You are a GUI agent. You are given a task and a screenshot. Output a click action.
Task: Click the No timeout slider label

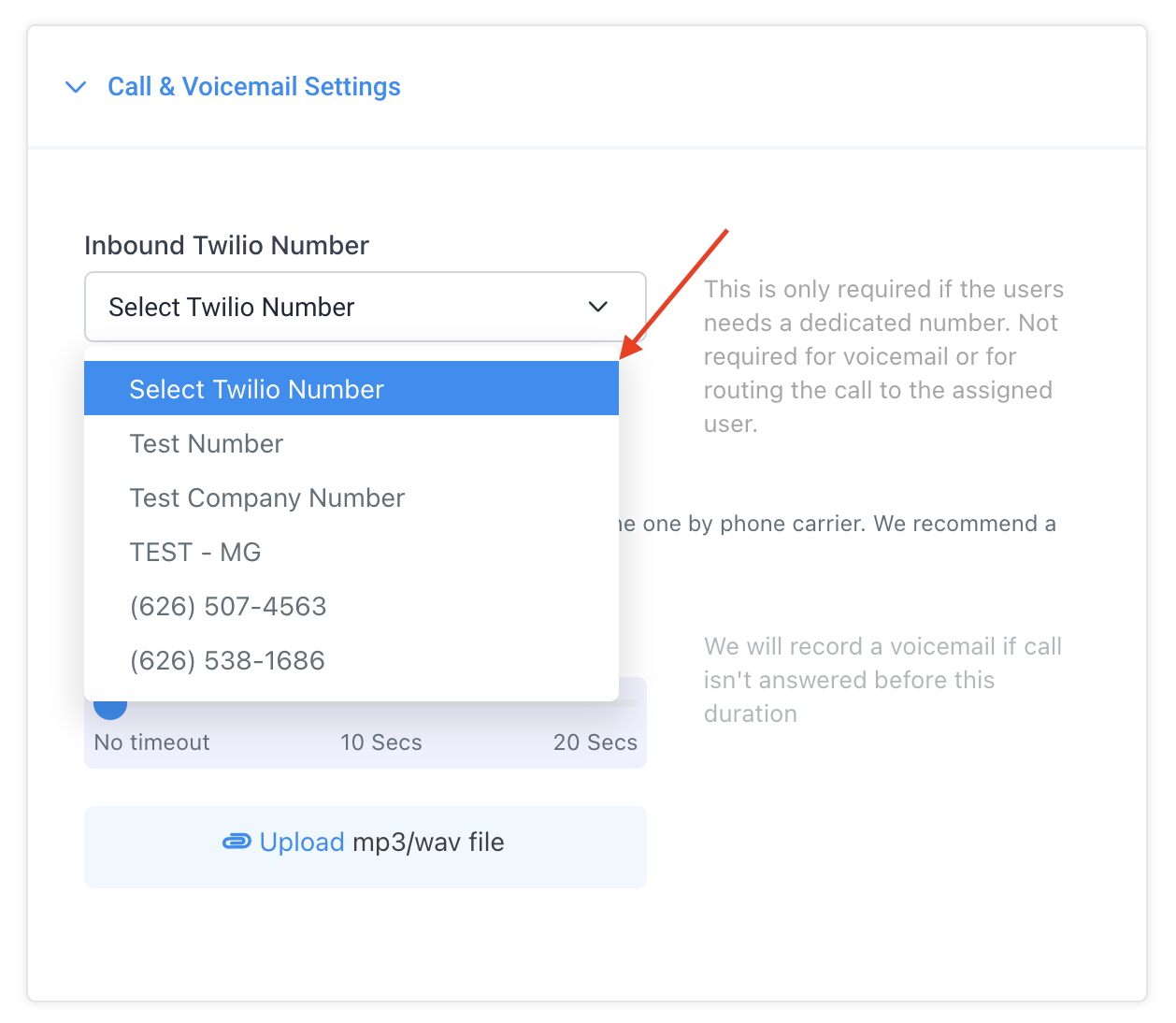coord(151,742)
